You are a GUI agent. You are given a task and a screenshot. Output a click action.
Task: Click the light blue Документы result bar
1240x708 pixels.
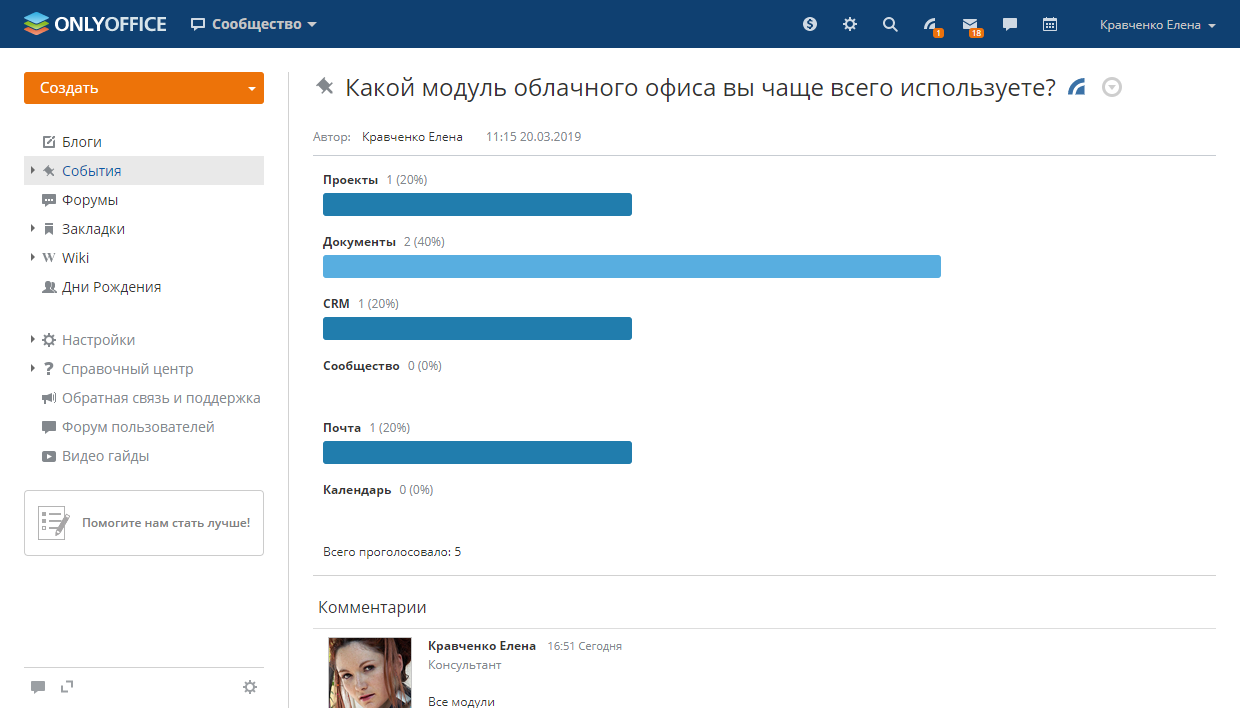tap(631, 266)
